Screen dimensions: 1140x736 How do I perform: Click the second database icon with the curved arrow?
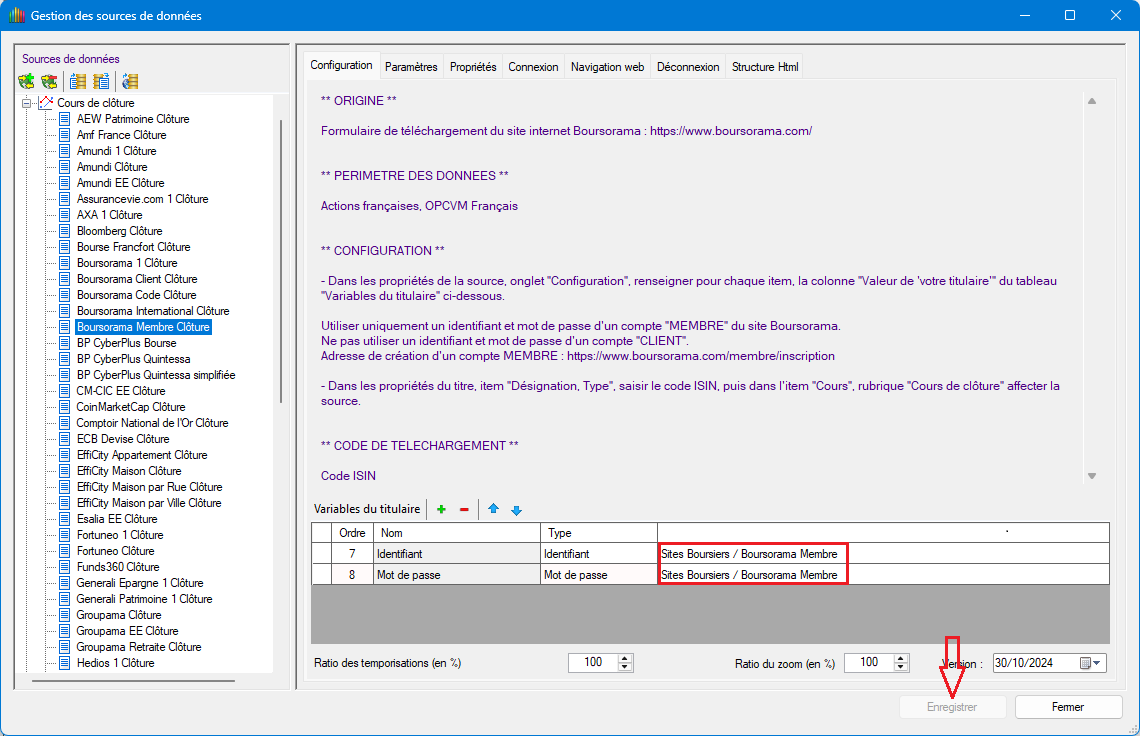click(x=101, y=82)
